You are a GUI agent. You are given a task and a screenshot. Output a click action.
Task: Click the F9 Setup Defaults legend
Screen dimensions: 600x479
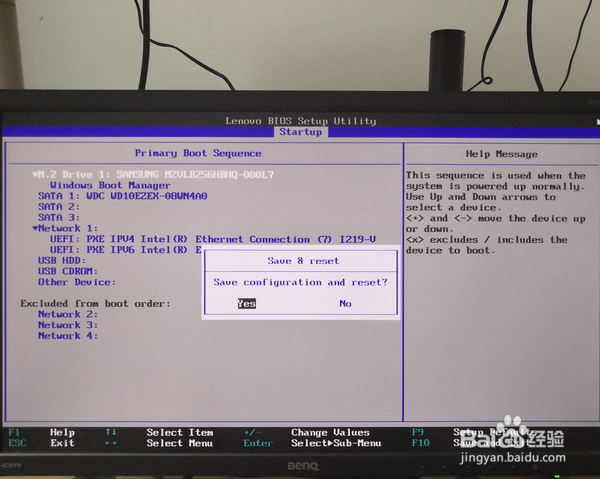(473, 432)
